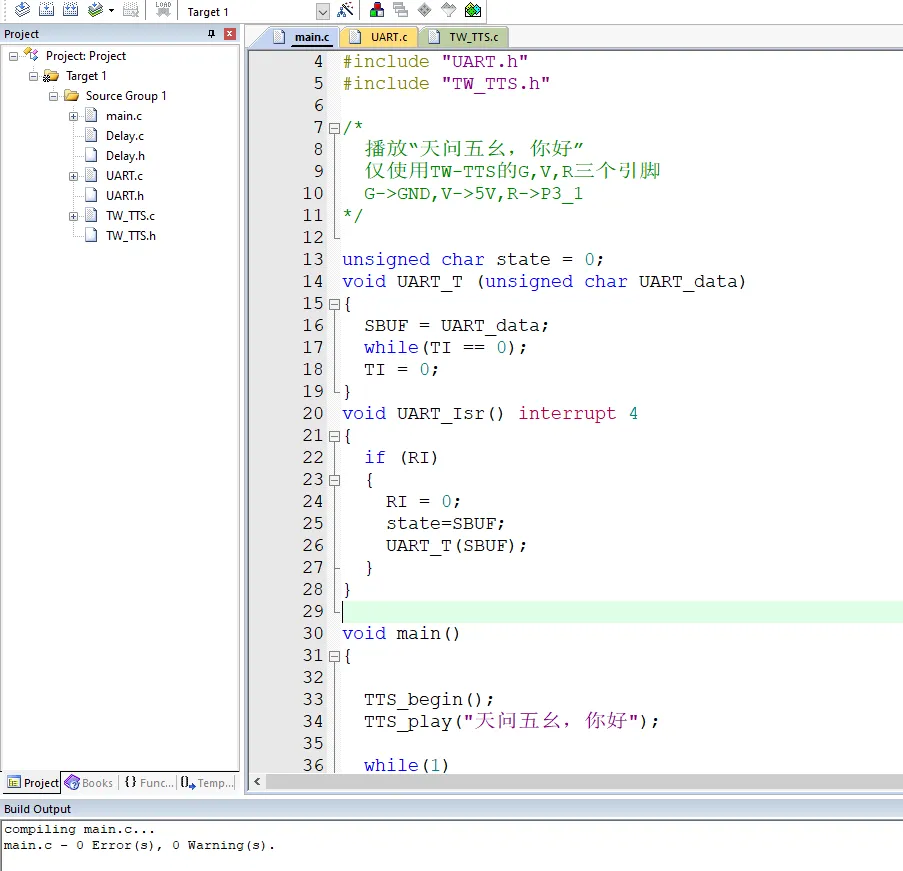The width and height of the screenshot is (903, 871).
Task: Collapse the comment fold at line 7
Action: 333,127
